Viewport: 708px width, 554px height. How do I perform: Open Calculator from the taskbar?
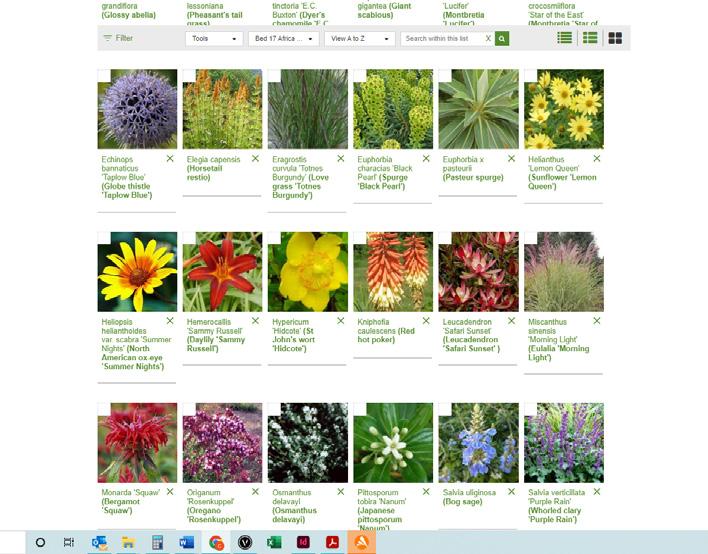(x=157, y=542)
